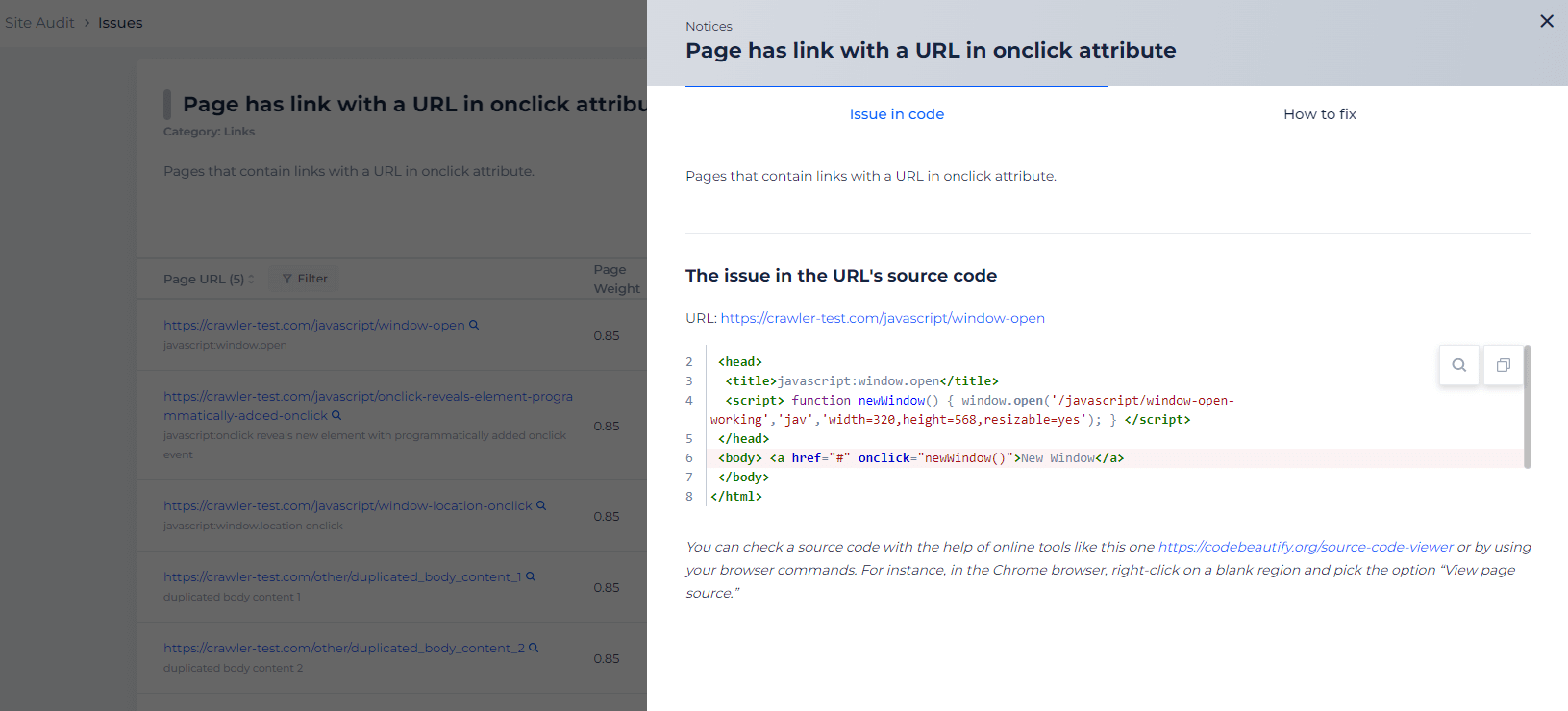Open the Filter button in table header
1568x711 pixels.
pos(305,279)
